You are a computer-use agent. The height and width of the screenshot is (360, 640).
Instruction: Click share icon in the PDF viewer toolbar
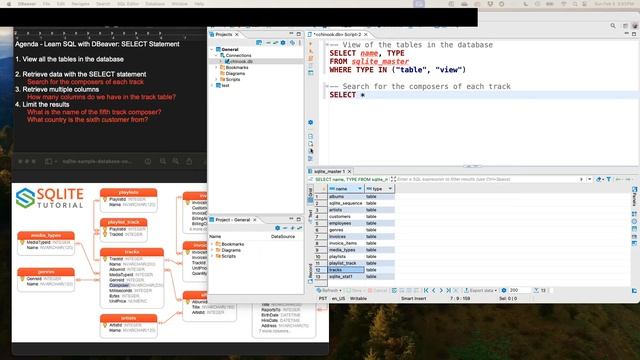tap(189, 162)
